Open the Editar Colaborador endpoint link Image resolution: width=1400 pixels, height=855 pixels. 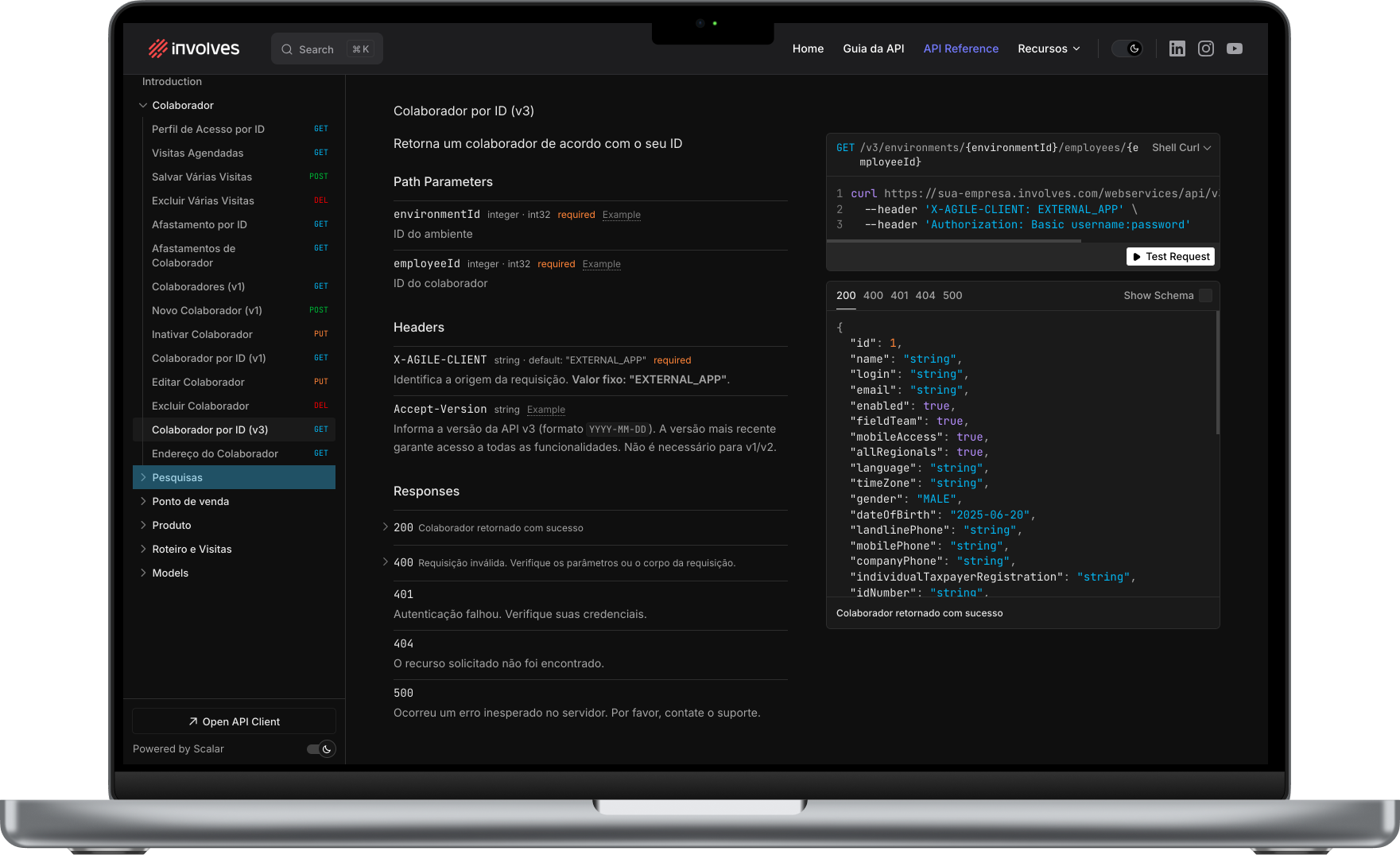[198, 382]
